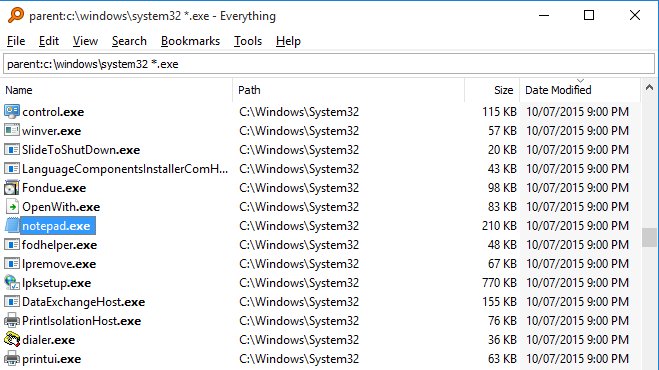
Task: Select the winver.exe file name
Action: coord(52,131)
